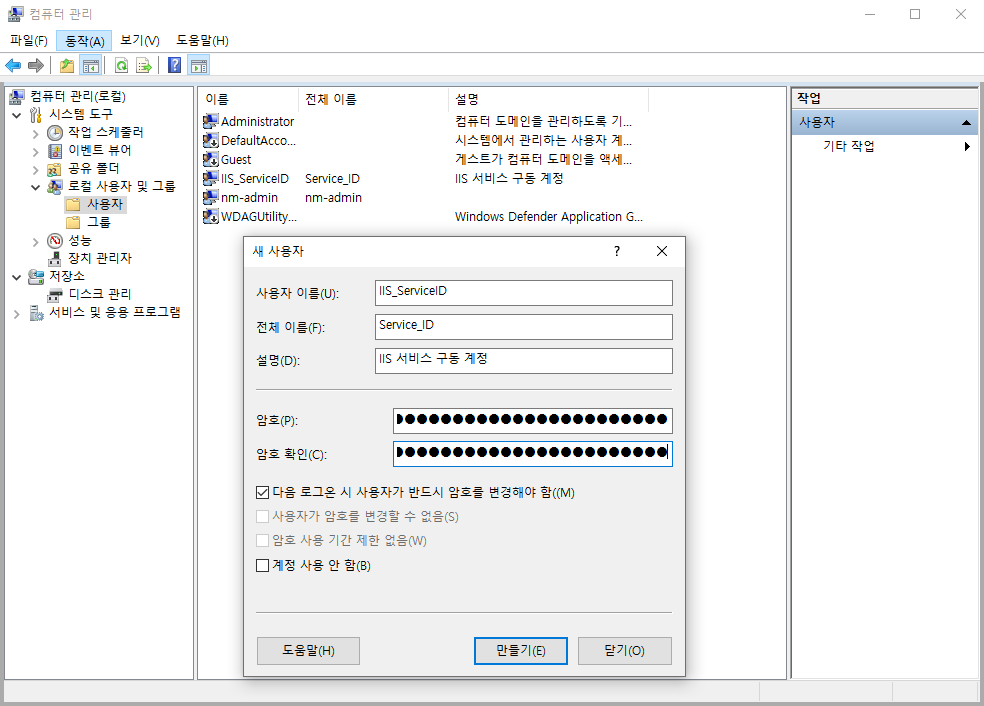The width and height of the screenshot is (984, 706).
Task: Collapse the 시스템 도구 tree node
Action: point(17,115)
